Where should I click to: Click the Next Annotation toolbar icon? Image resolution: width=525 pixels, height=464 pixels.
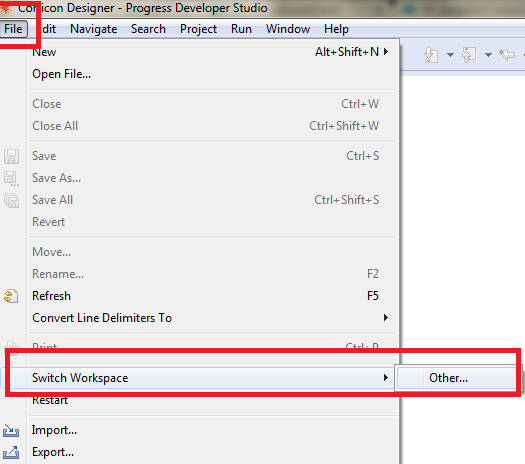[431, 55]
